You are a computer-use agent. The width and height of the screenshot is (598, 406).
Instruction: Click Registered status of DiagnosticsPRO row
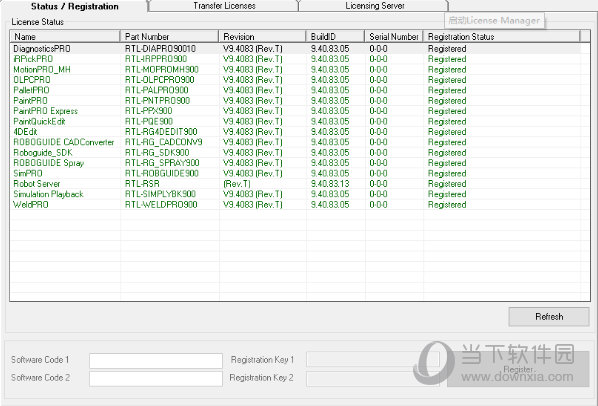(x=447, y=49)
